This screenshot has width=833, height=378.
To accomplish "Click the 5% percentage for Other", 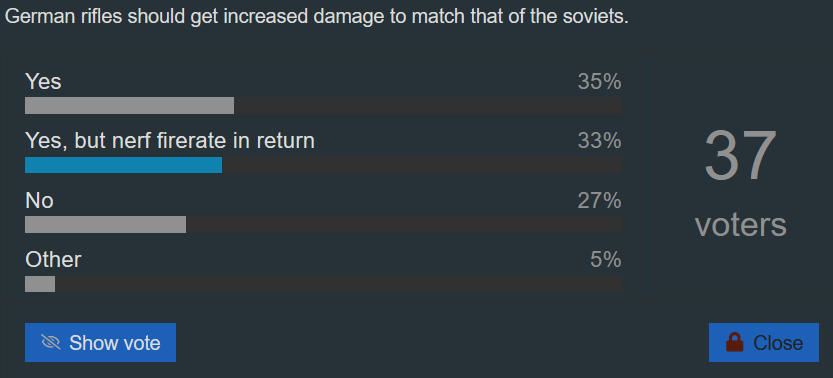I will click(606, 260).
